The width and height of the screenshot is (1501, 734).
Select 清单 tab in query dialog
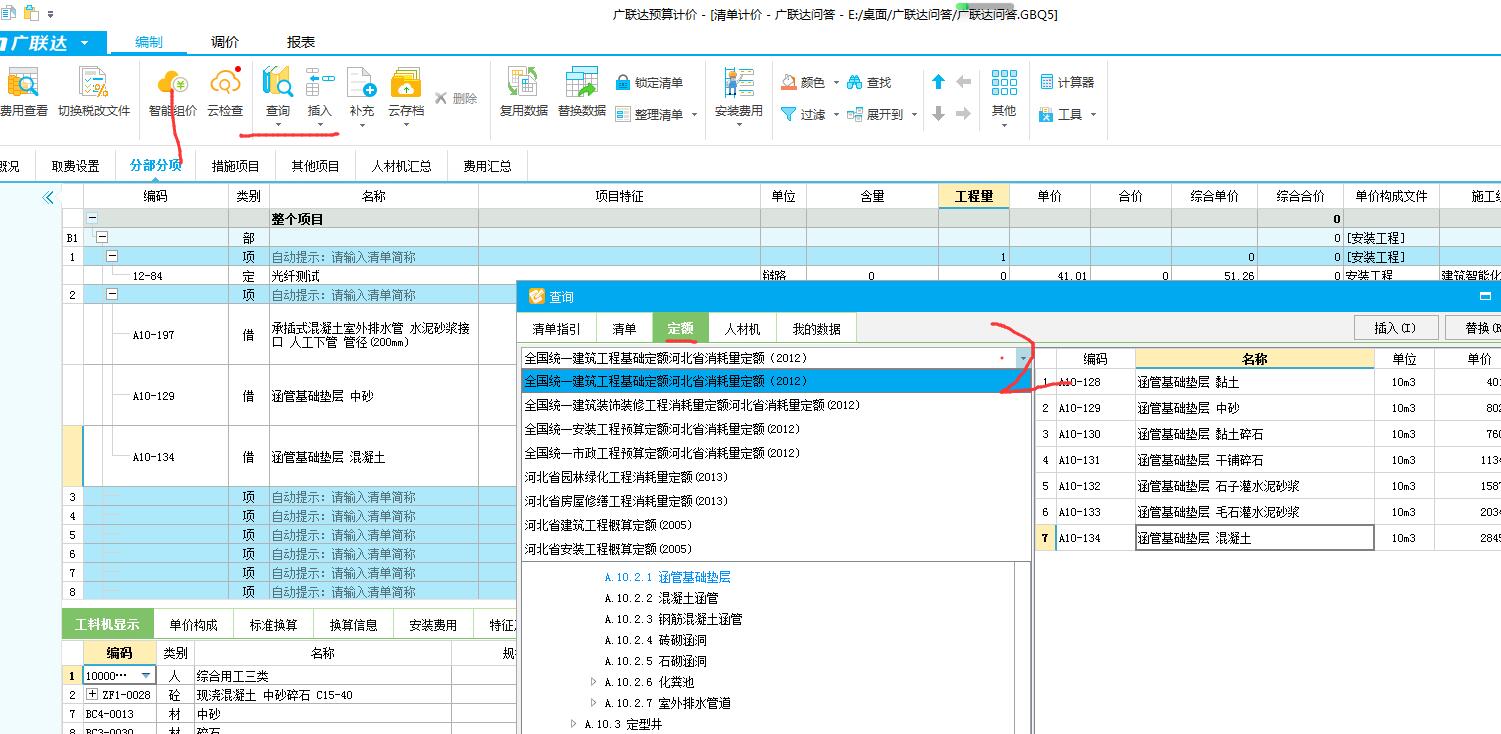(x=624, y=328)
